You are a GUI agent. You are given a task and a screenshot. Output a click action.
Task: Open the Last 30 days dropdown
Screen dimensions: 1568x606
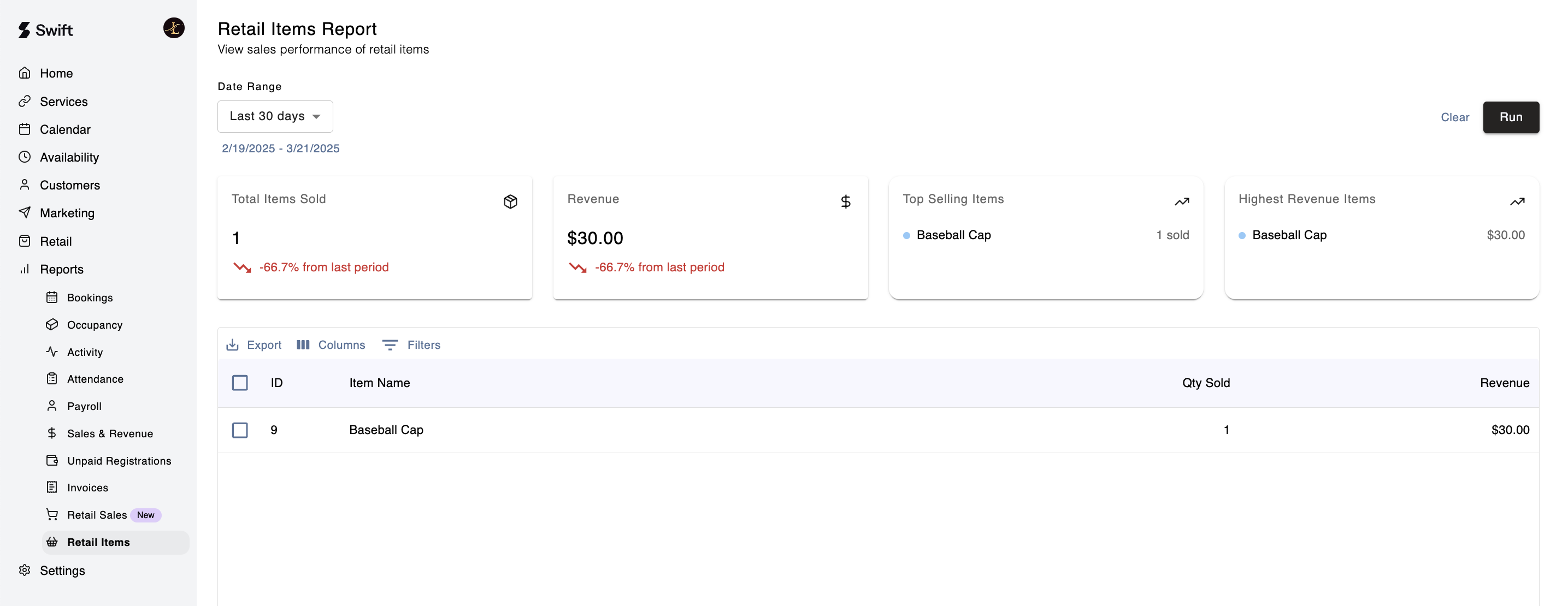point(275,116)
